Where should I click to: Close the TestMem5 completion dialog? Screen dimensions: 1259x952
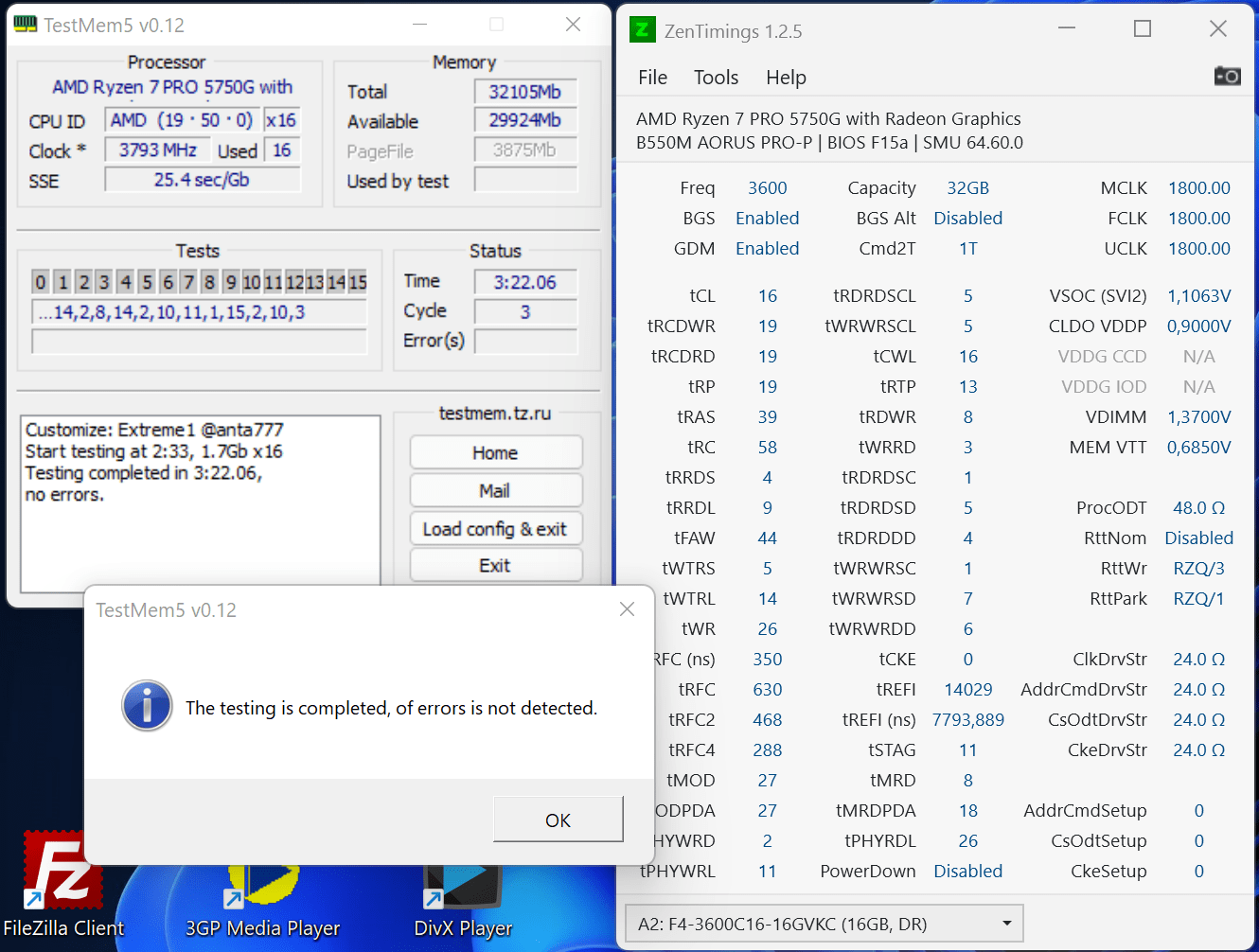pyautogui.click(x=627, y=609)
